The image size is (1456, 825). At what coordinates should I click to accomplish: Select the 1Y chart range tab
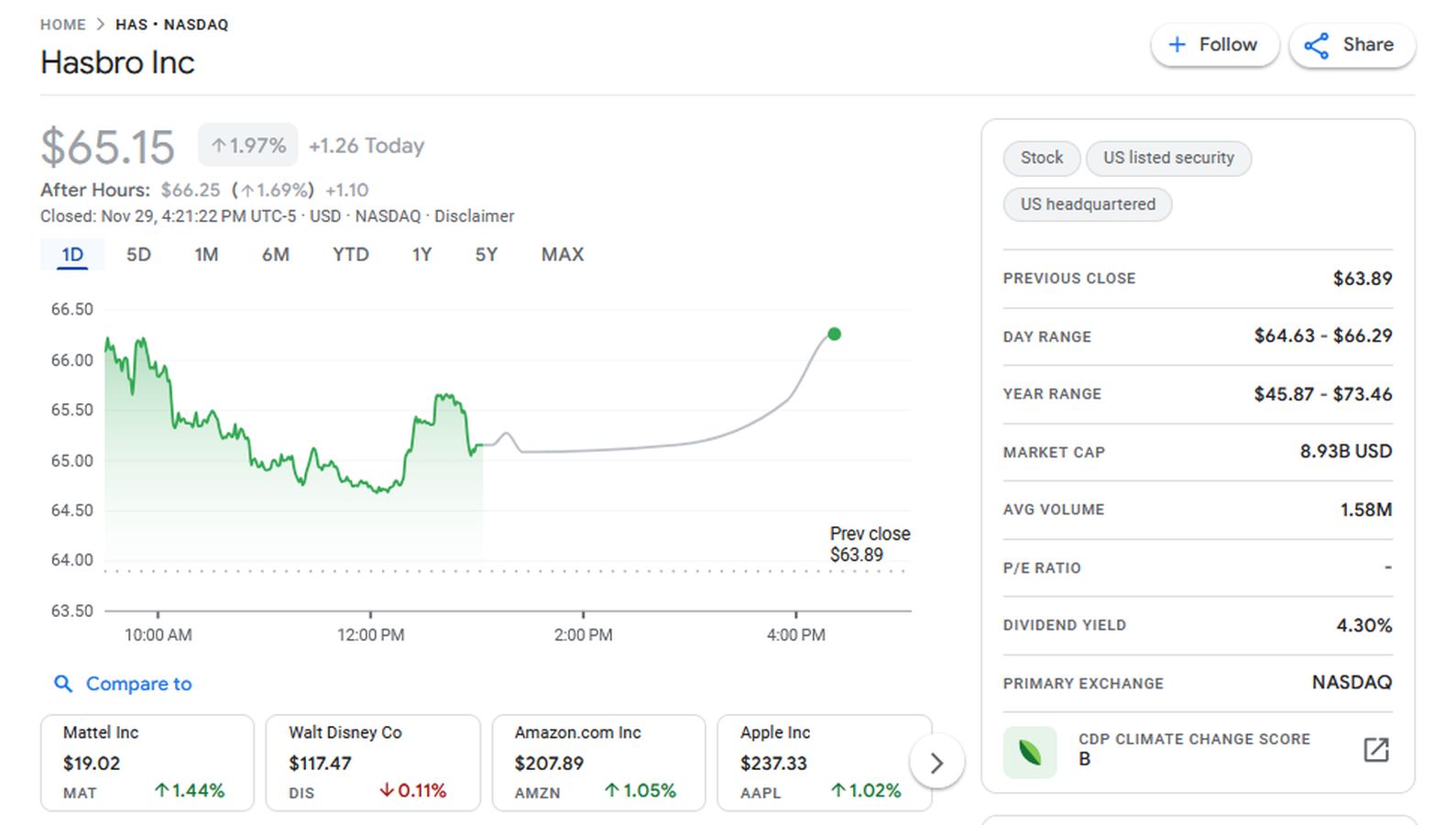(421, 255)
